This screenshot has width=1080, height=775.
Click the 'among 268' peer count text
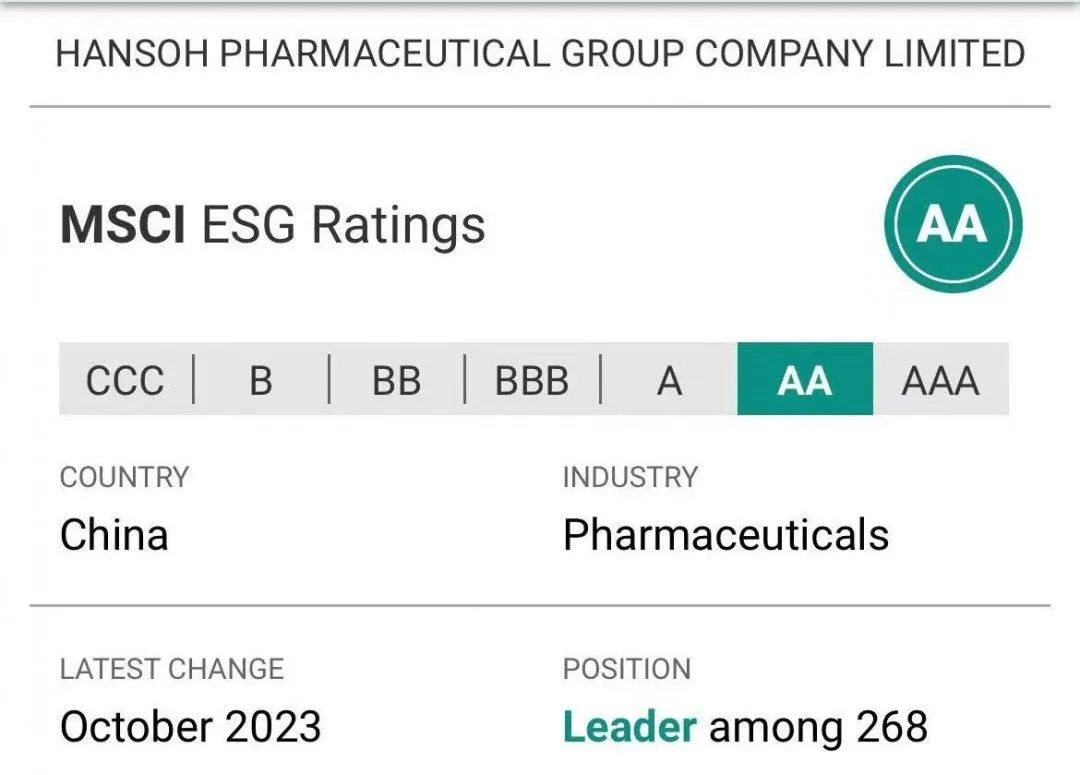[x=818, y=727]
